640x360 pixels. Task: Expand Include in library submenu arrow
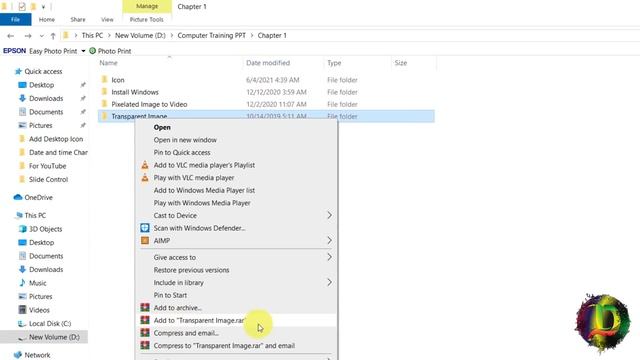(329, 282)
